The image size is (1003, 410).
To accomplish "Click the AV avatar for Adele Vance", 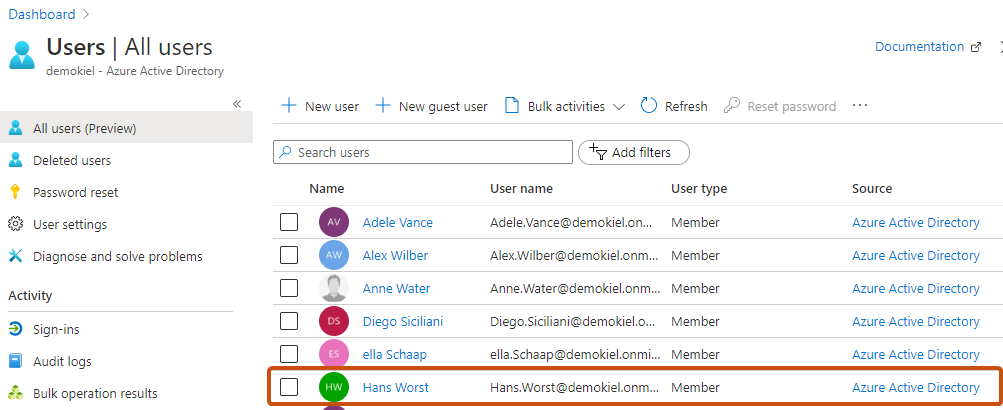I will tap(334, 222).
